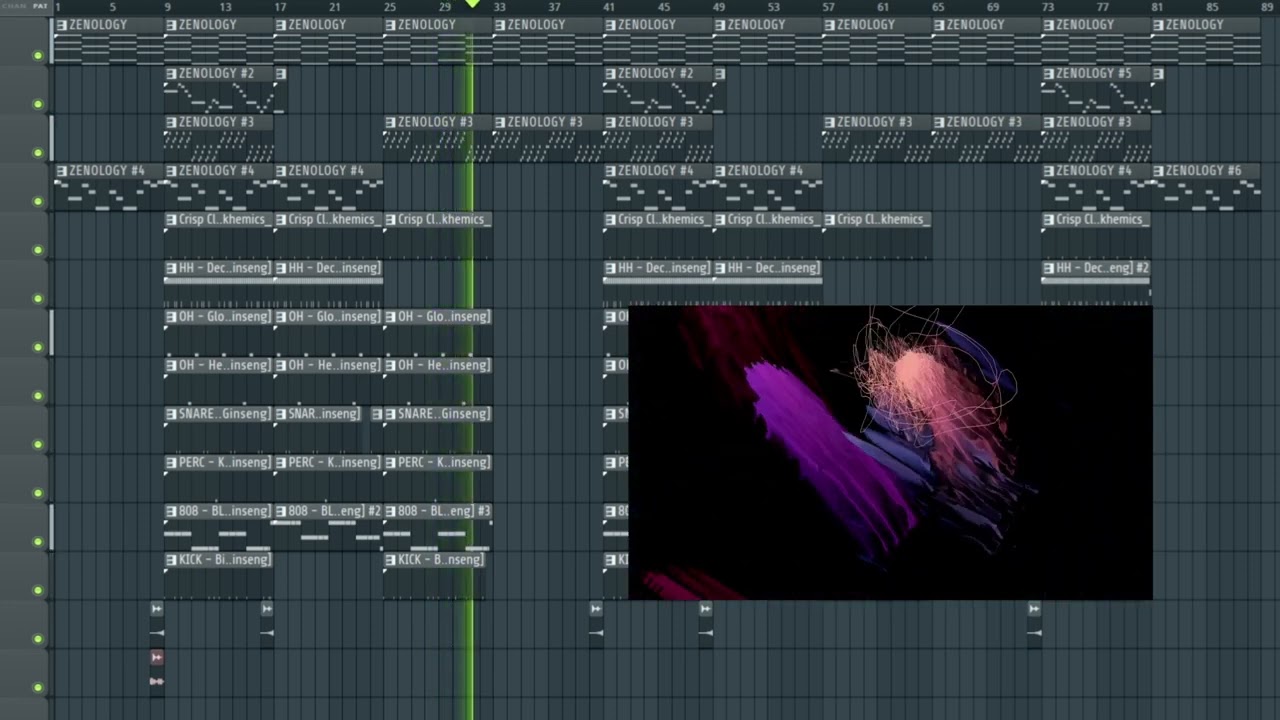
Task: Select the pink automation clip on the bottom track
Action: point(157,669)
